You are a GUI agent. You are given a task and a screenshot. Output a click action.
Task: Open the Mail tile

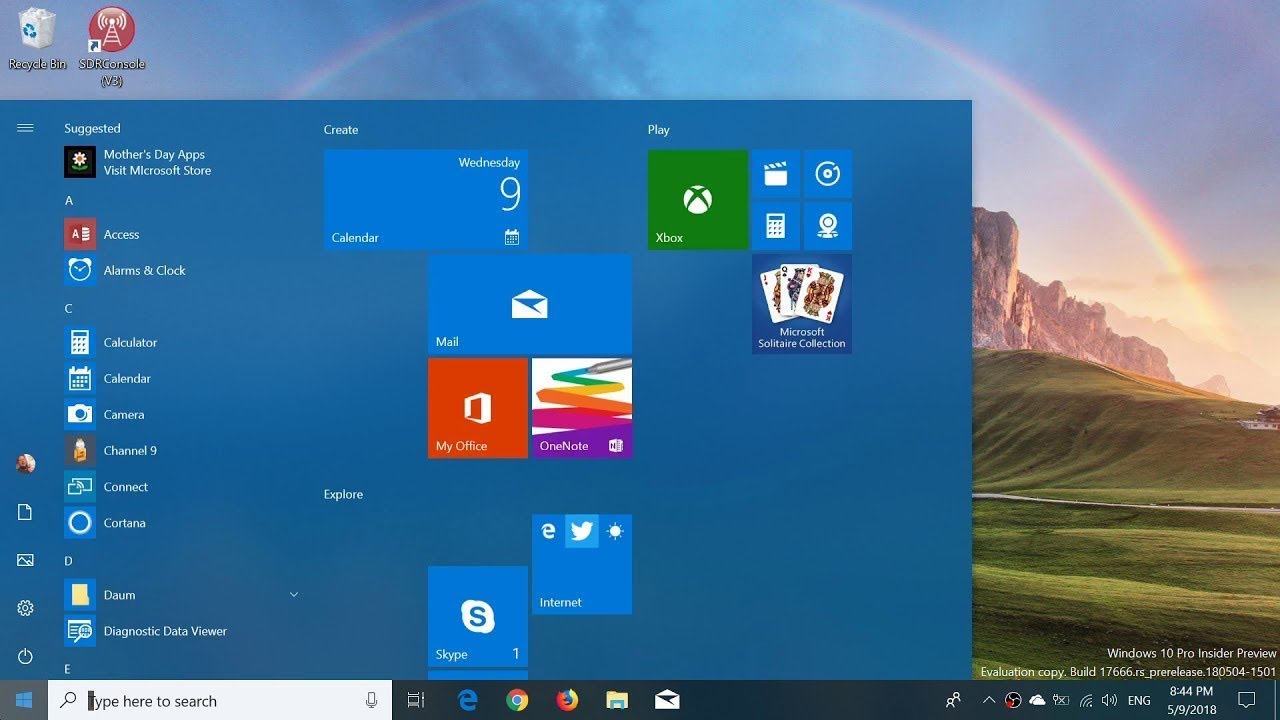tap(530, 304)
